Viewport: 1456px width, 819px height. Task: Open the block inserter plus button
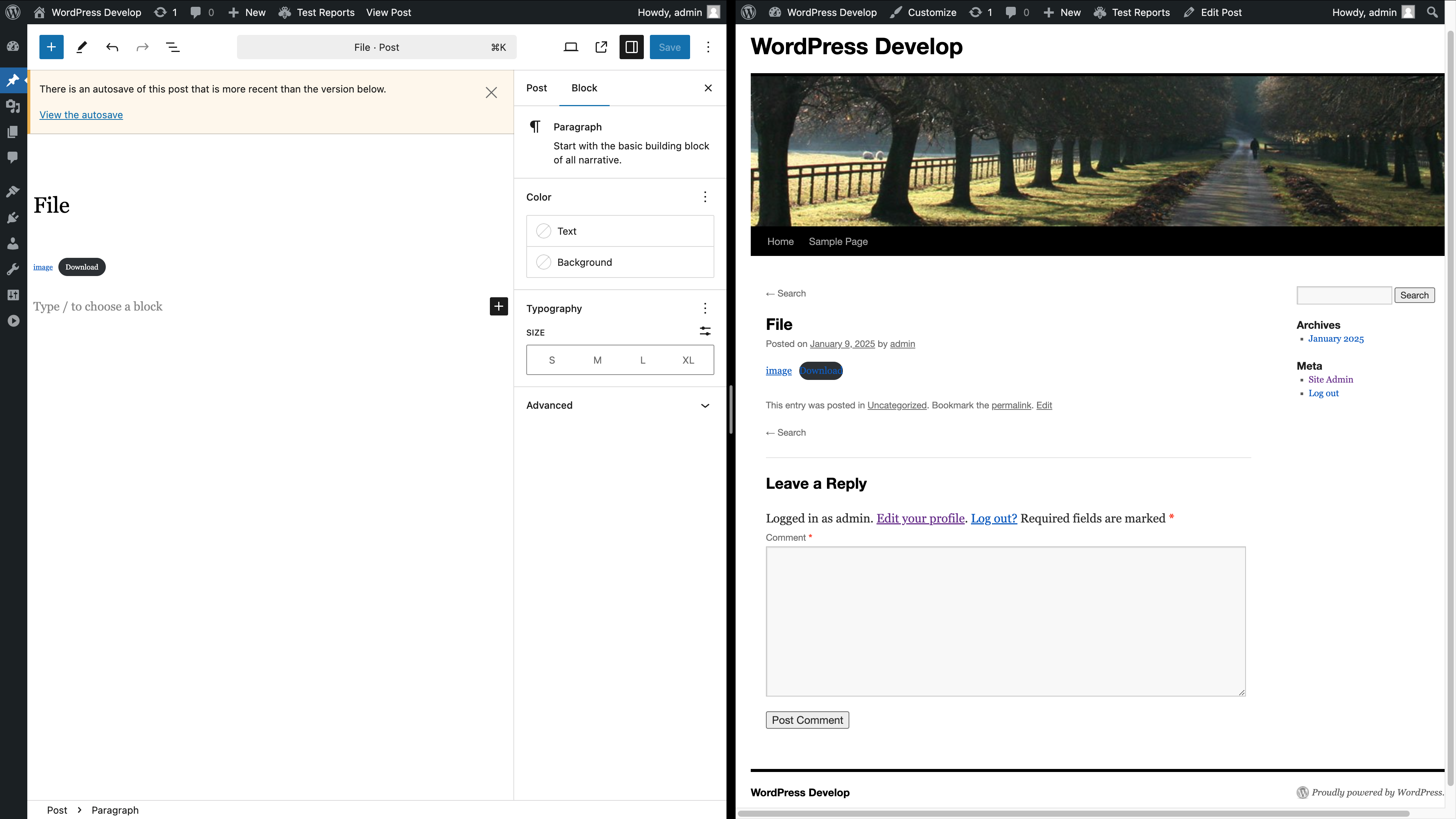[x=51, y=47]
